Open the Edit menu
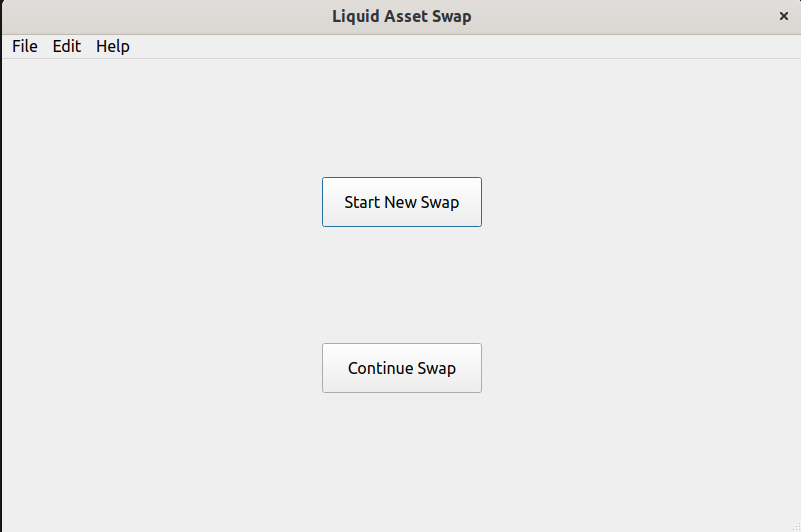 click(67, 46)
